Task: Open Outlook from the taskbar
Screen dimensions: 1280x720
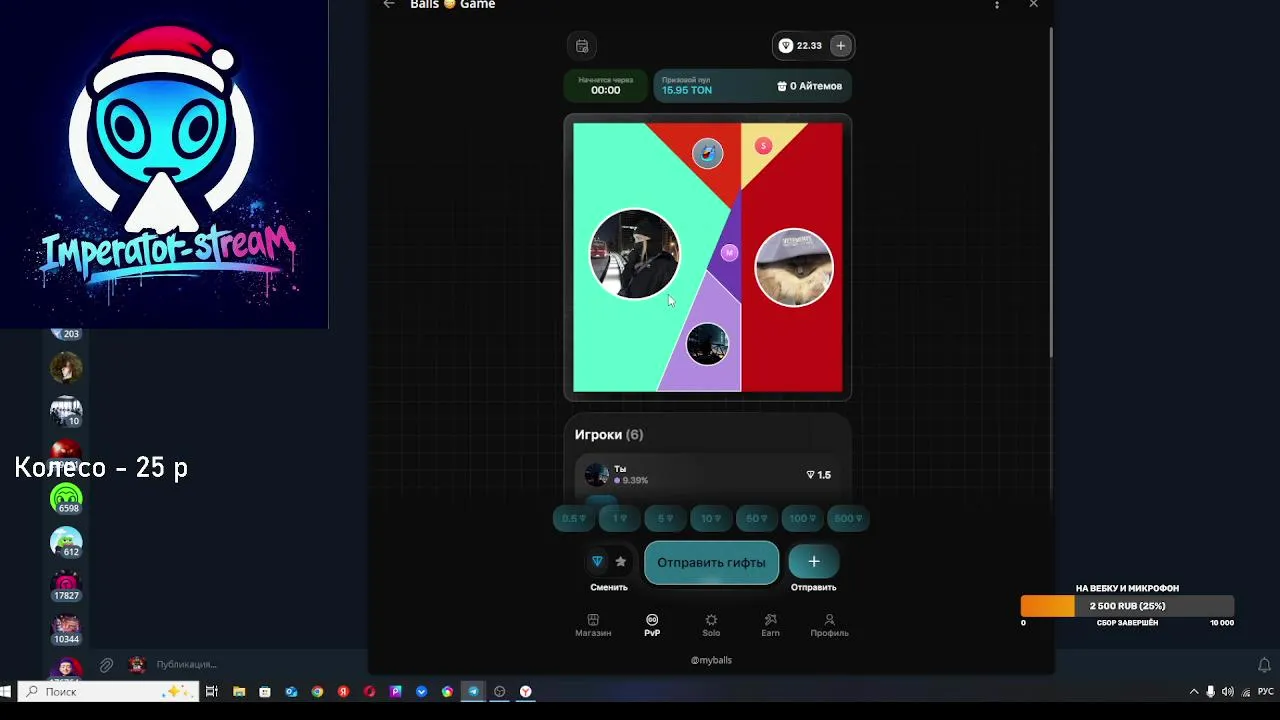Action: 291,691
